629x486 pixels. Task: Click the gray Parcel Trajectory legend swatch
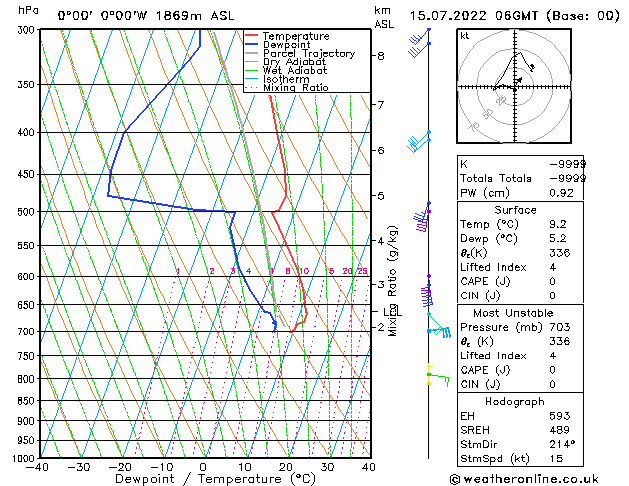(251, 53)
